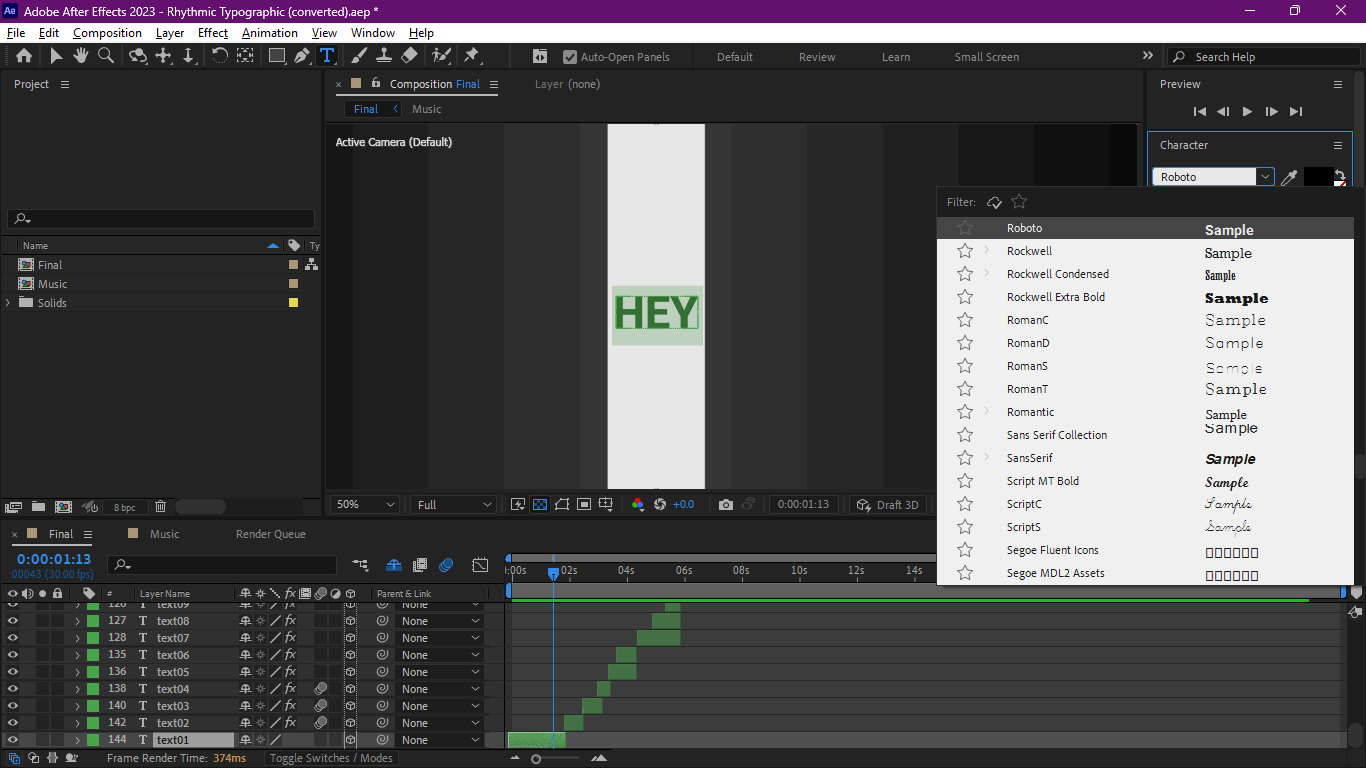Open the Animation menu
The width and height of the screenshot is (1366, 768).
tap(270, 33)
